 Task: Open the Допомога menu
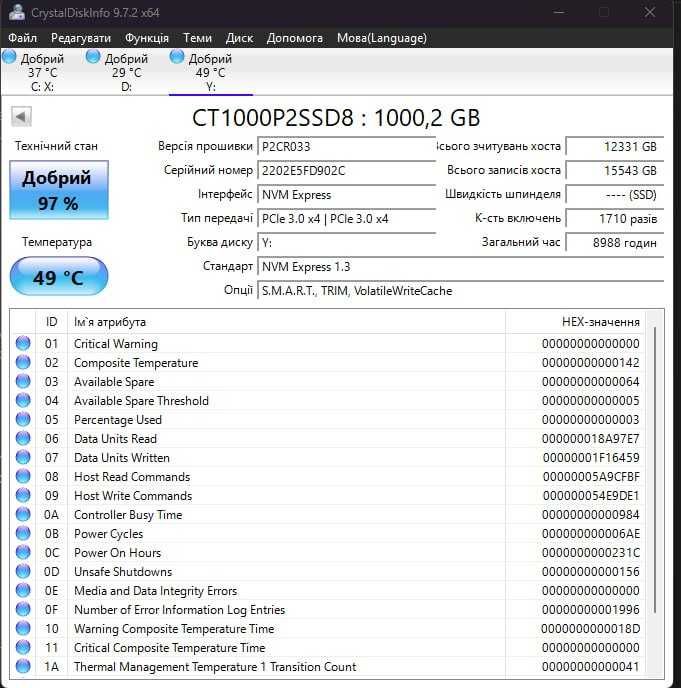294,38
